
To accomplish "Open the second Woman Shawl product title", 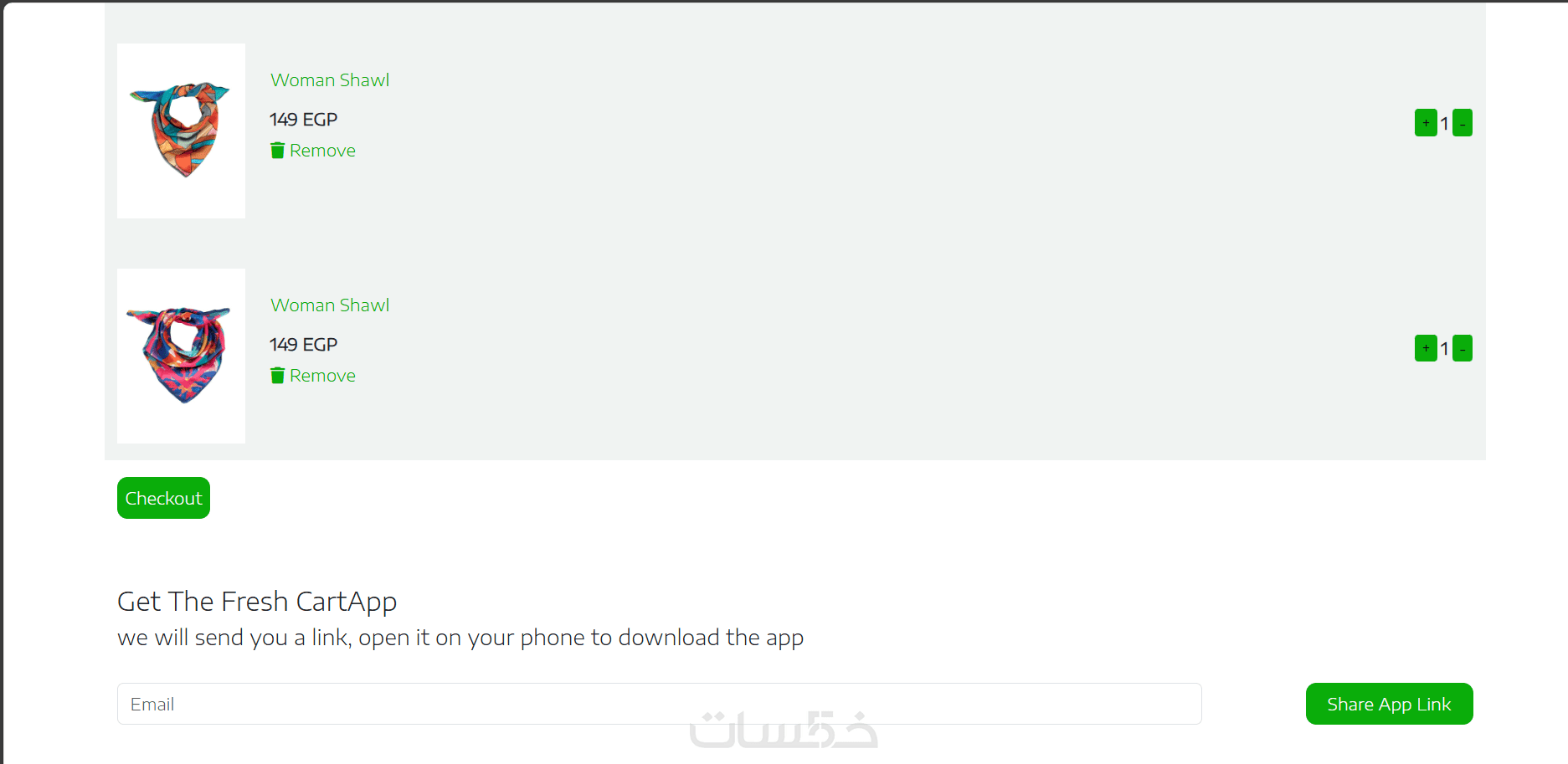I will (x=330, y=305).
